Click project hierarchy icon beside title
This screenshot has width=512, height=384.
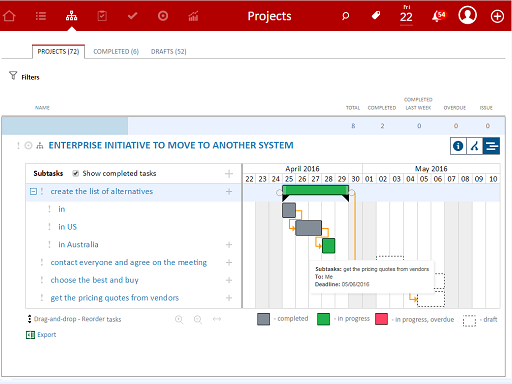point(40,146)
